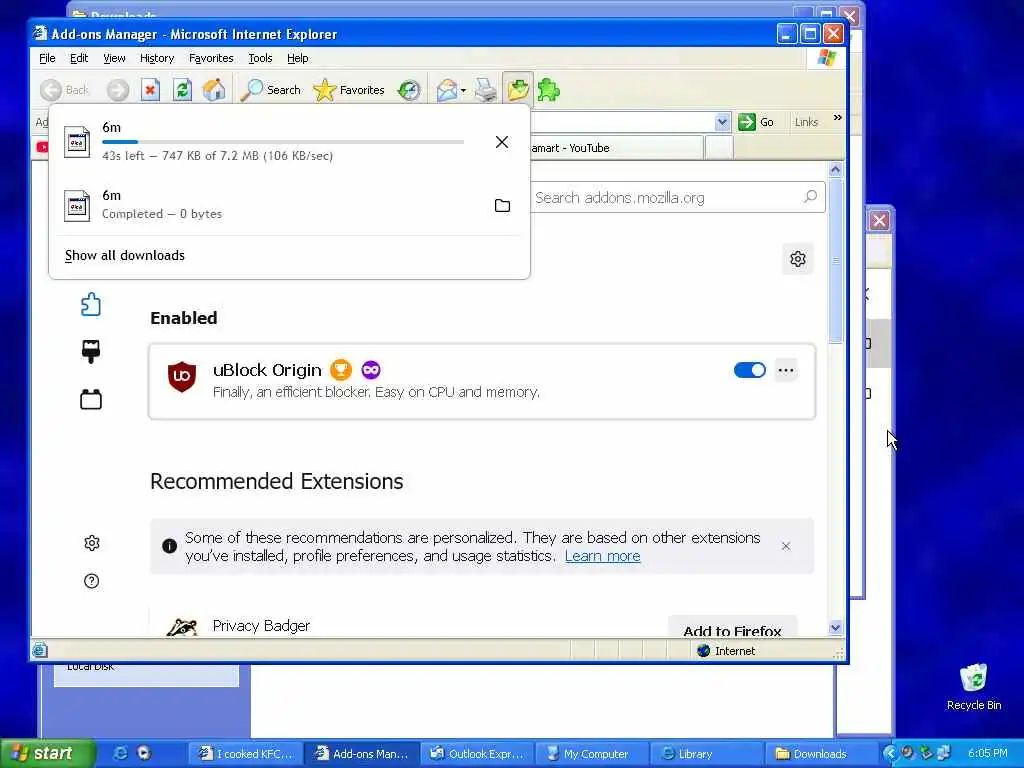
Task: Dismiss the personalized recommendations notice
Action: pyautogui.click(x=786, y=546)
